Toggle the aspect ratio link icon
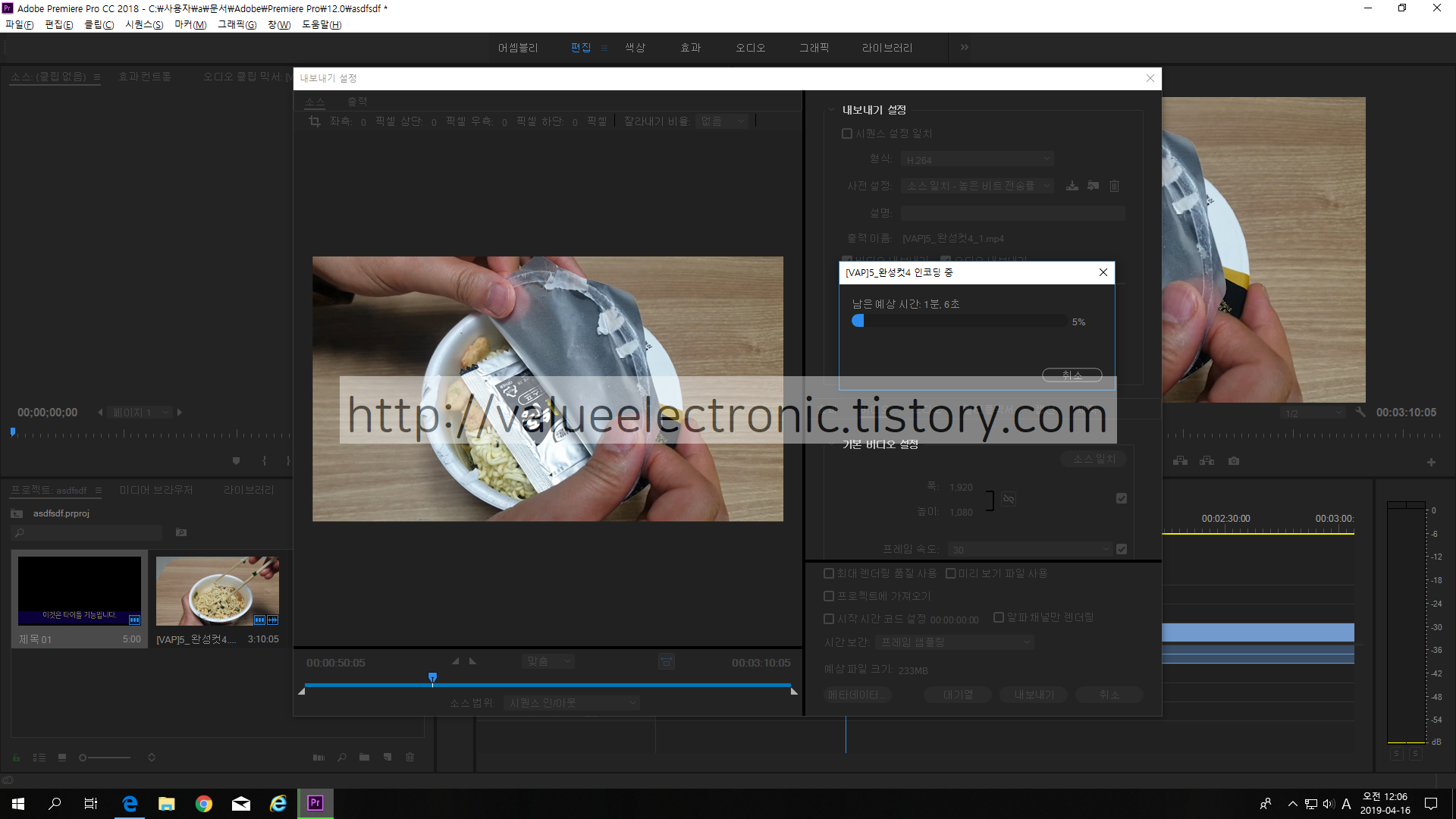Screen dimensions: 1456x819 click(x=1008, y=499)
